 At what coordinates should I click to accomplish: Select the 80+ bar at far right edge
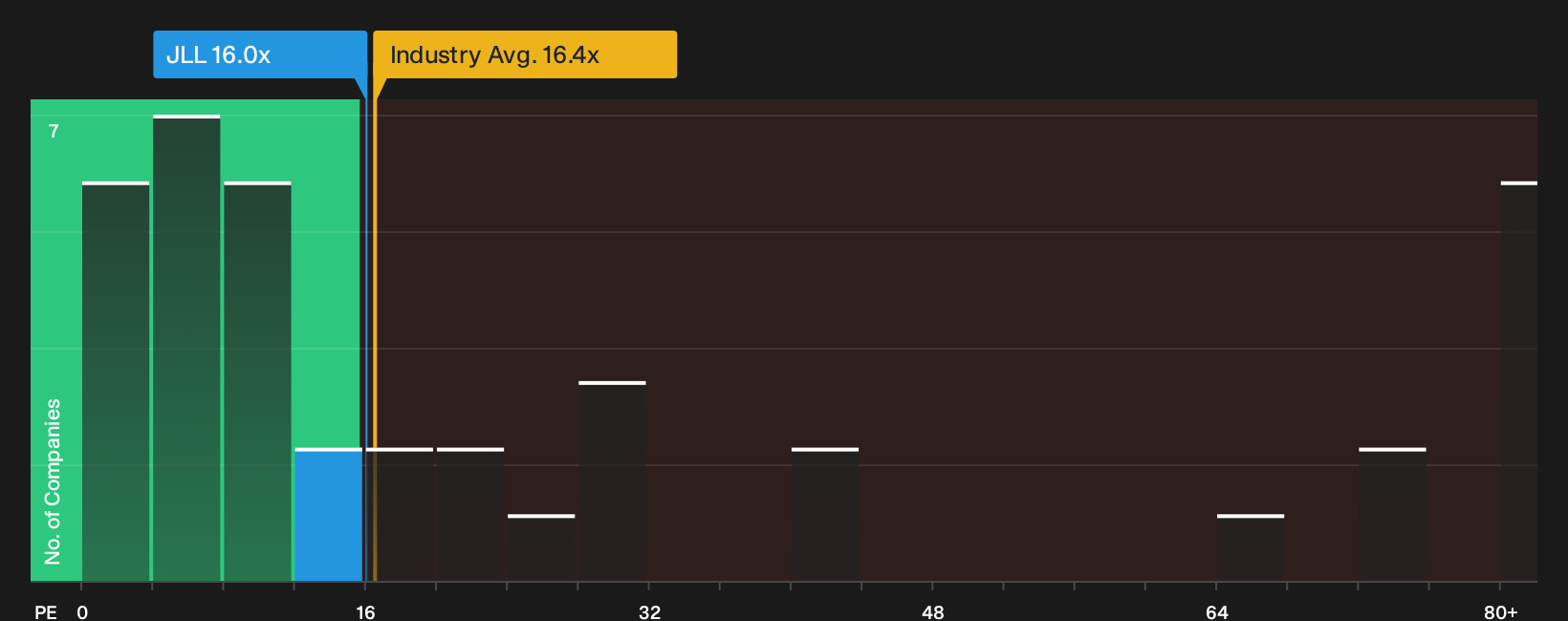pyautogui.click(x=1519, y=382)
